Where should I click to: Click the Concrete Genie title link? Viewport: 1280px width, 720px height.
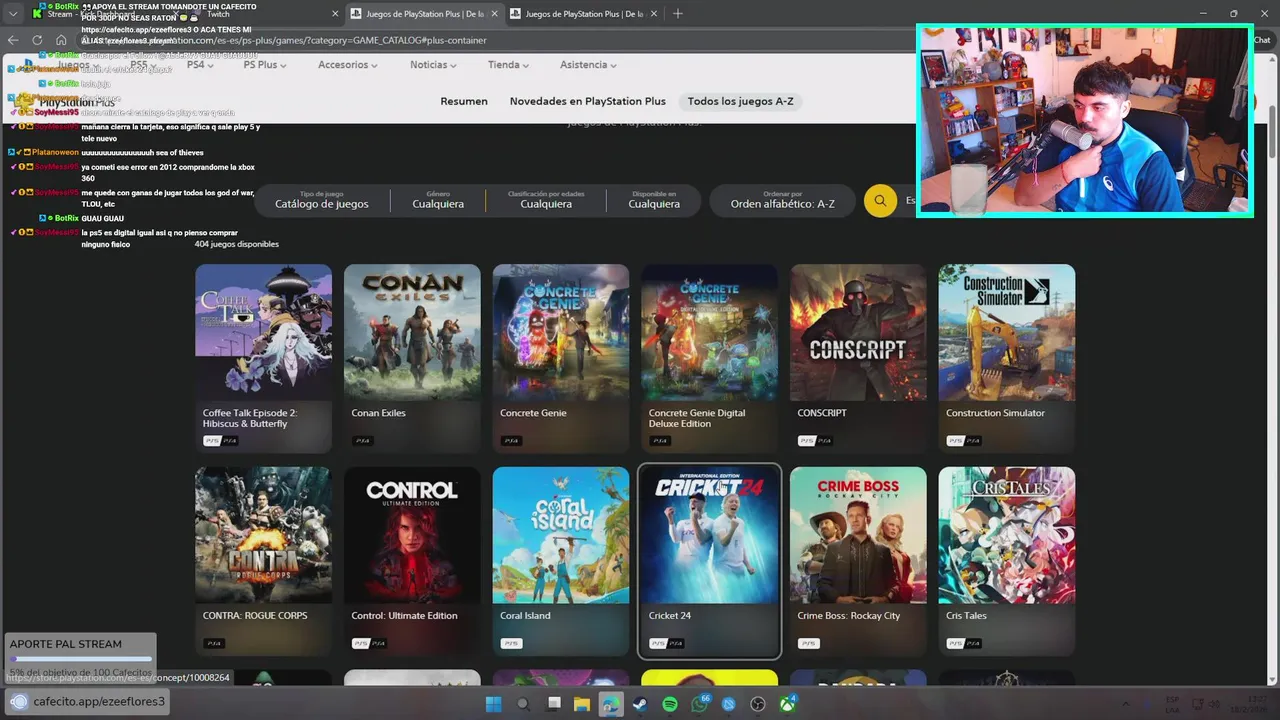click(533, 413)
